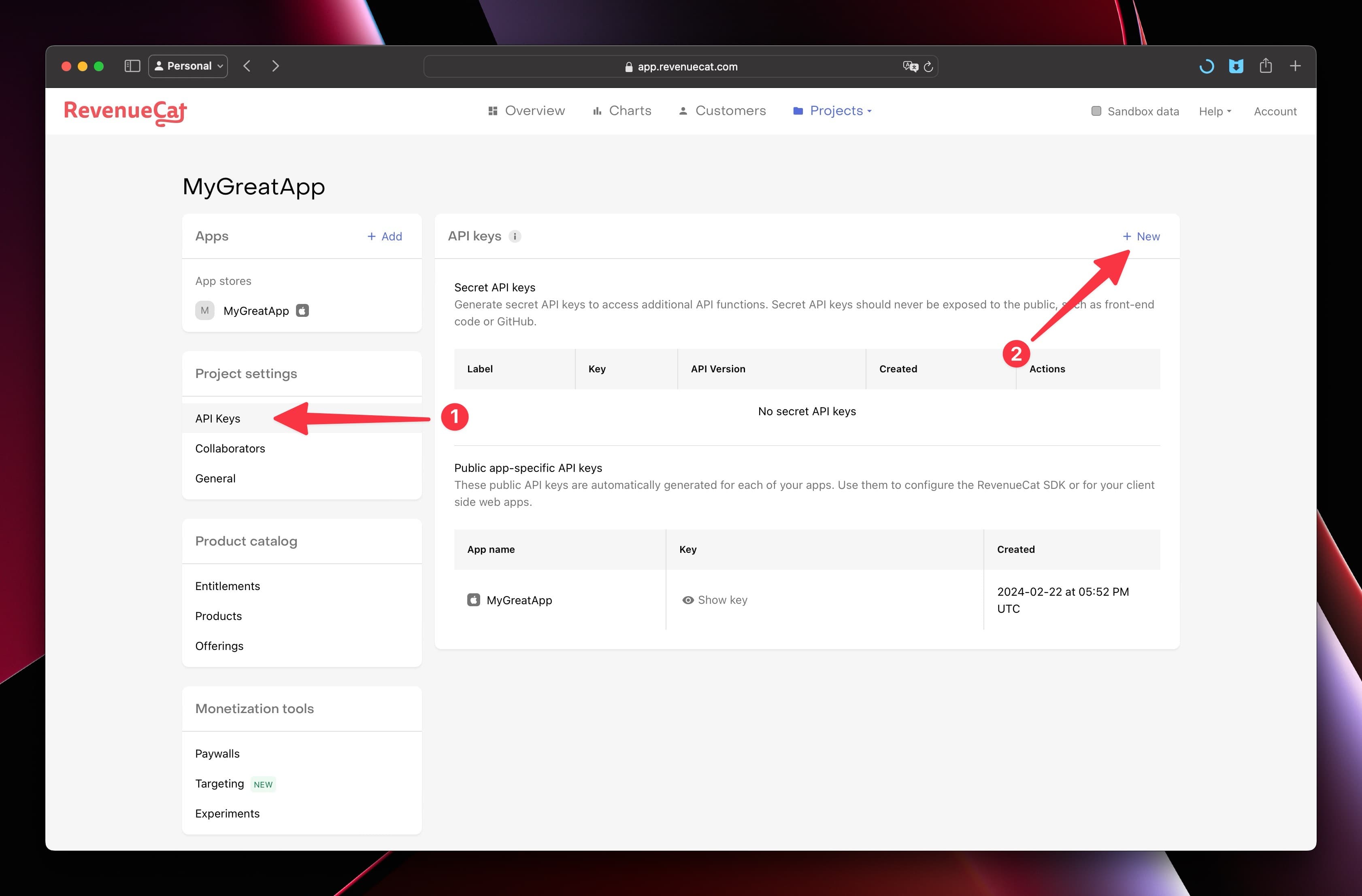
Task: Open General project settings
Action: pos(302,478)
